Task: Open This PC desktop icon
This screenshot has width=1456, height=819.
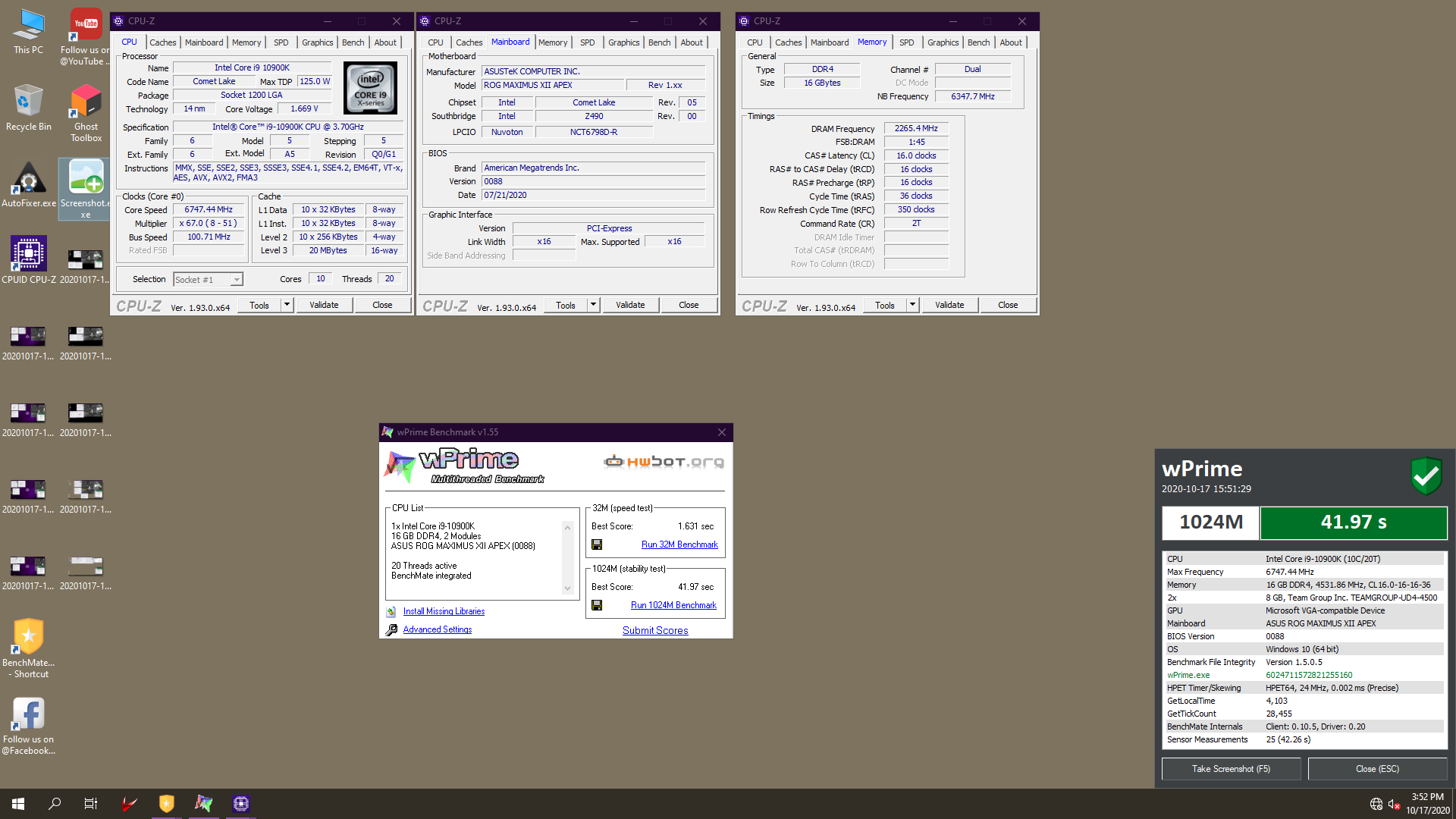Action: pos(28,32)
